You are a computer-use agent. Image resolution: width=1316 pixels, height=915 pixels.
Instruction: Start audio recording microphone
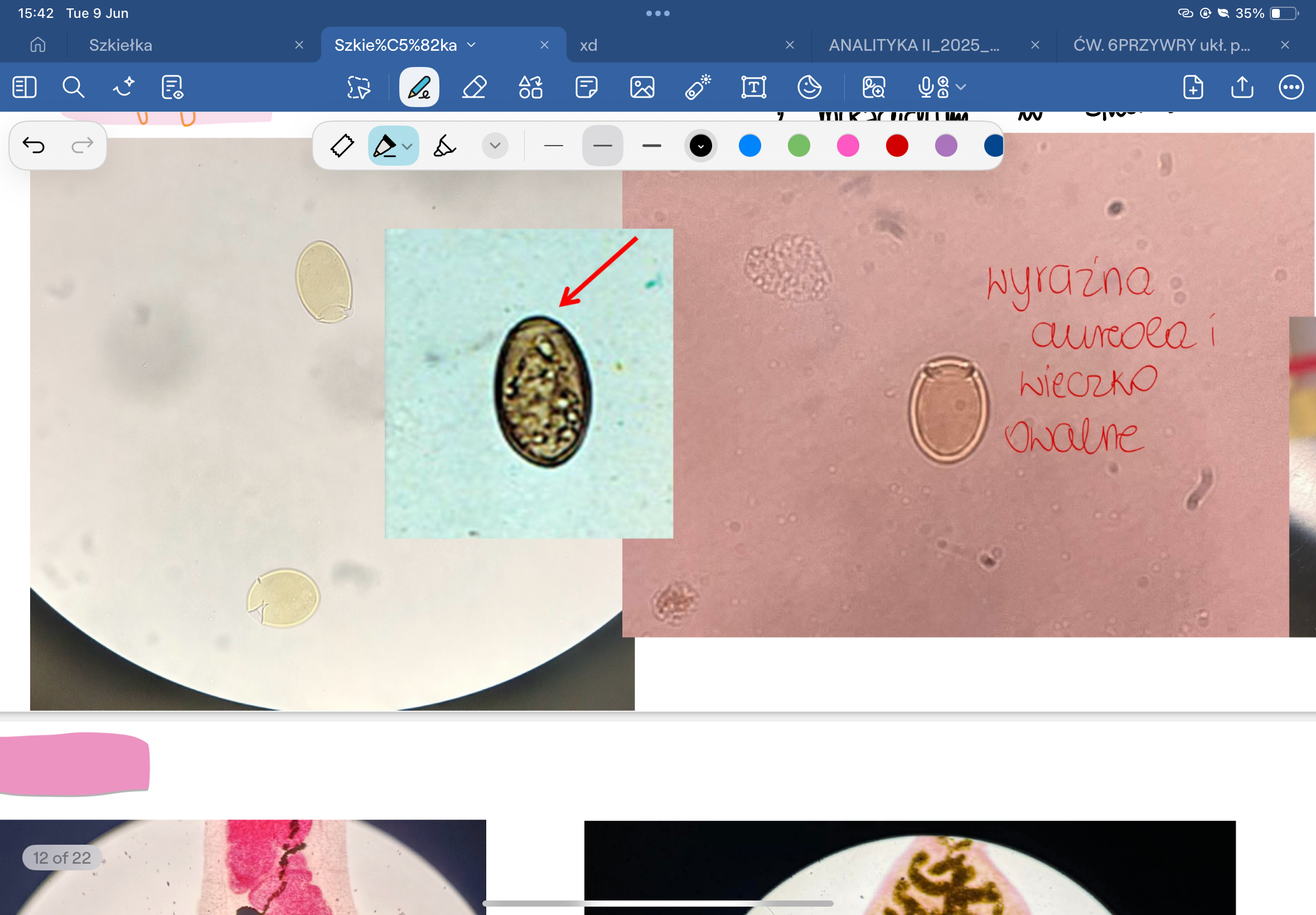pyautogui.click(x=934, y=87)
